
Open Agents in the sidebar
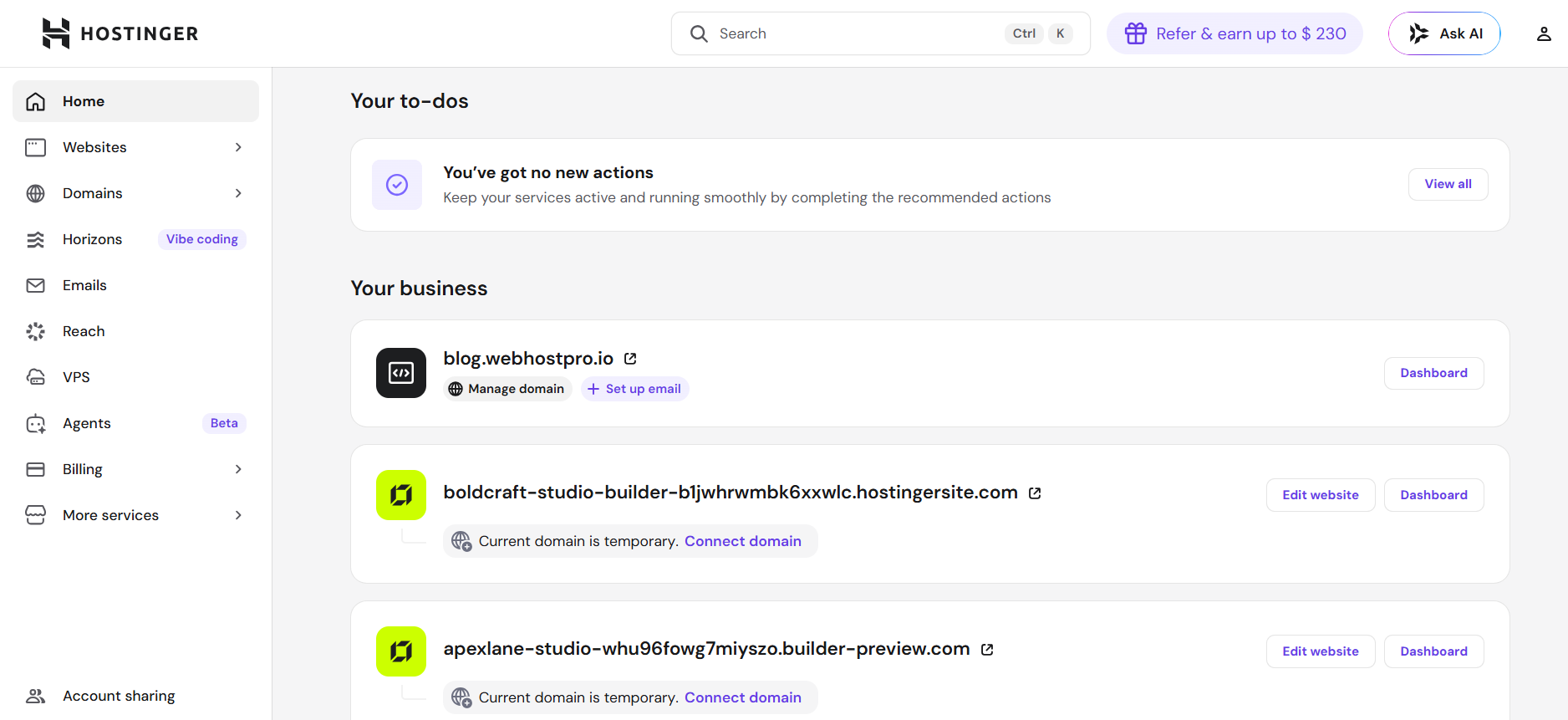(135, 423)
